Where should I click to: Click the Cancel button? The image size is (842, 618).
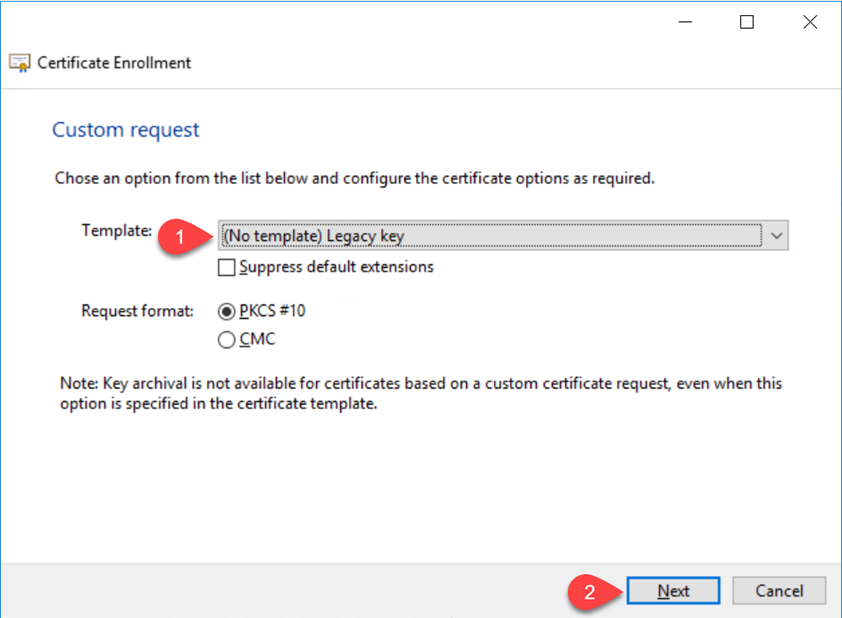(x=779, y=591)
